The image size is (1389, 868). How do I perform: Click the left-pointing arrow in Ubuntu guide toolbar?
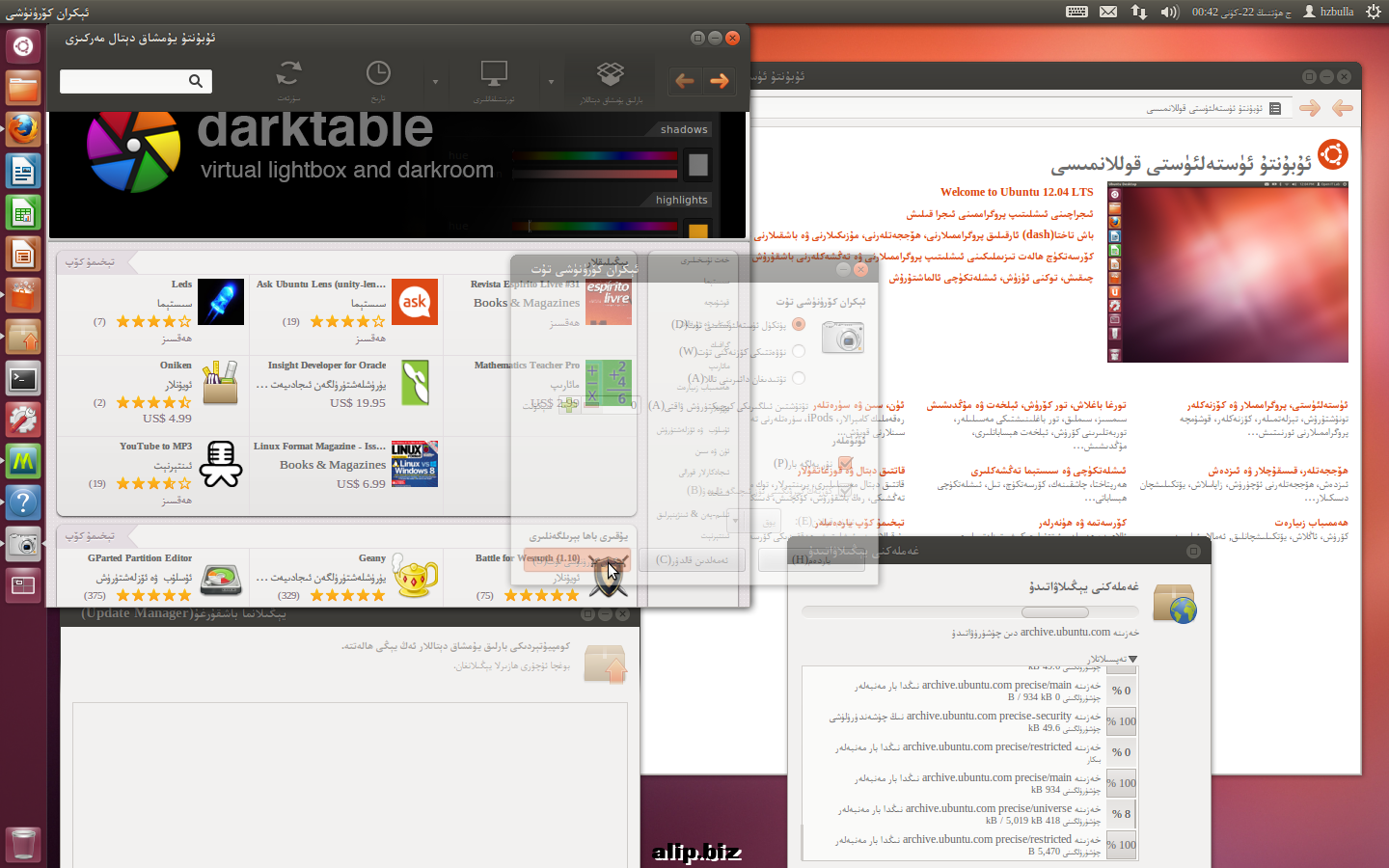tap(1343, 108)
